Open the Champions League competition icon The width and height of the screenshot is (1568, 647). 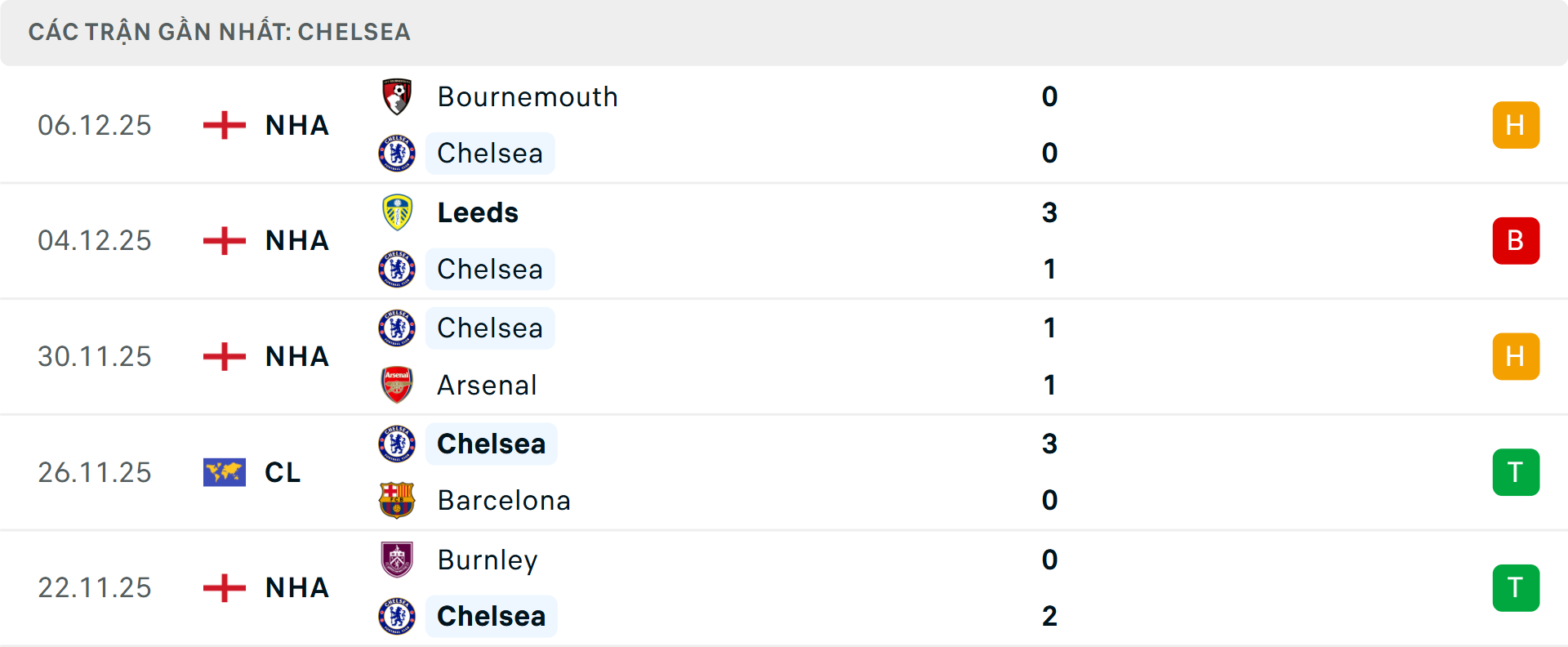(x=224, y=472)
